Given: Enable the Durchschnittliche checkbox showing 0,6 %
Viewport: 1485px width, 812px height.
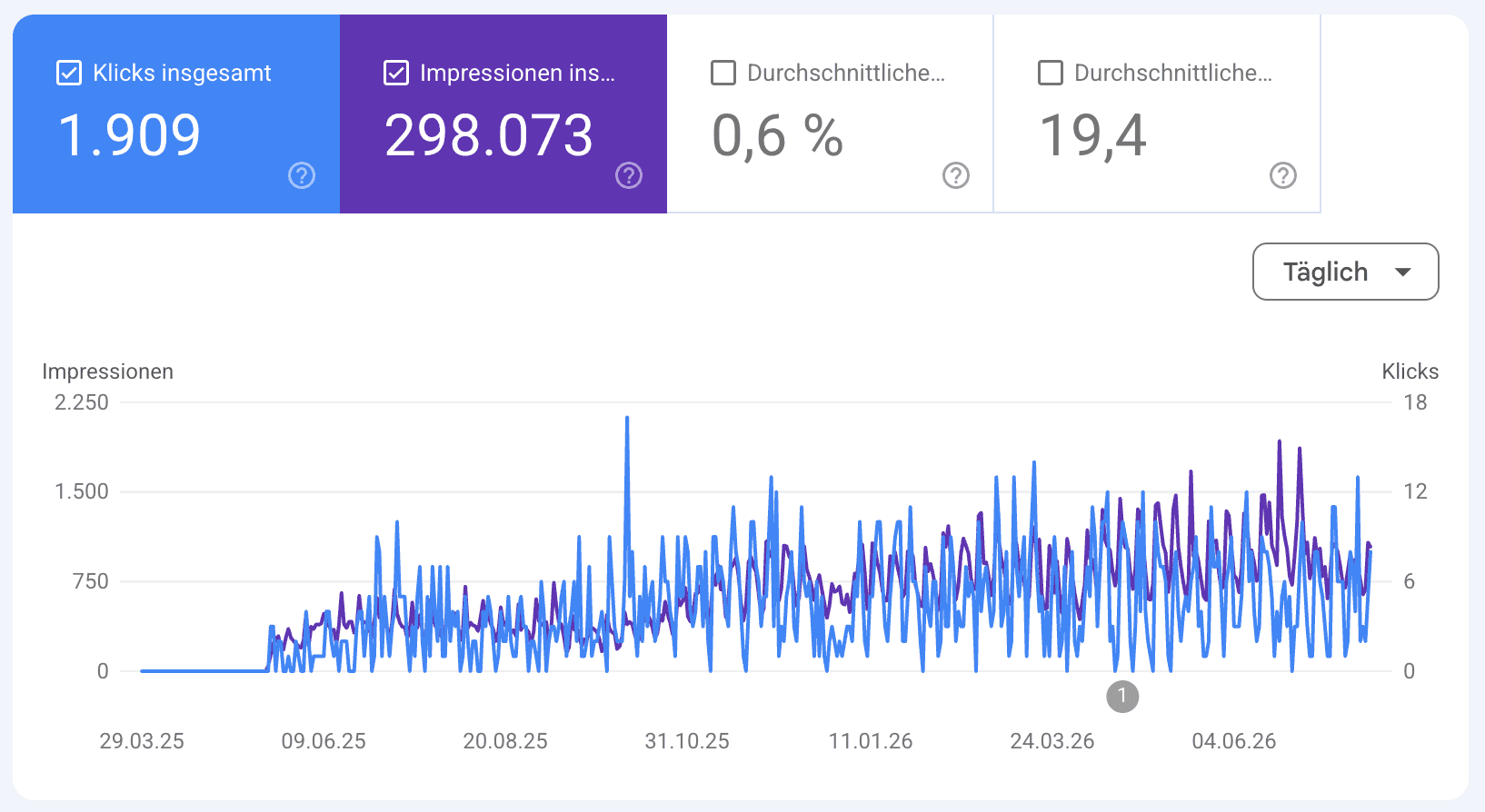Looking at the screenshot, I should coord(723,73).
